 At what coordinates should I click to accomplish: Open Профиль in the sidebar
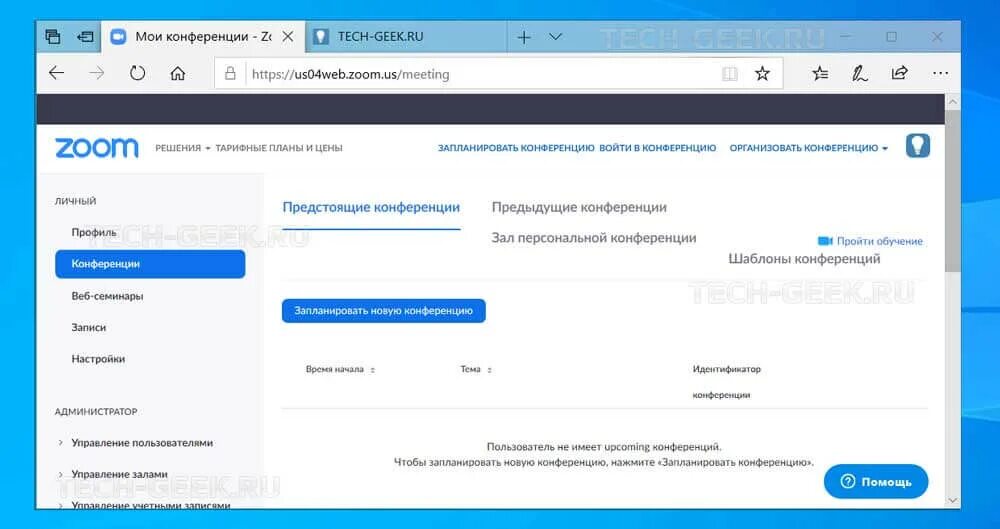94,232
